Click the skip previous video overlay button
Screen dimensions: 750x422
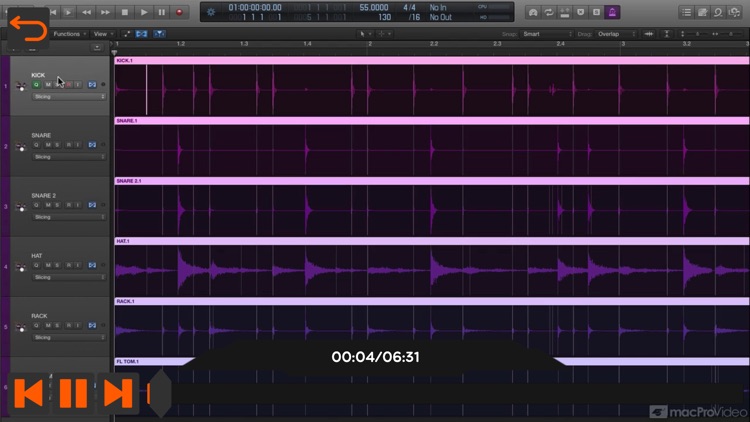click(x=28, y=393)
